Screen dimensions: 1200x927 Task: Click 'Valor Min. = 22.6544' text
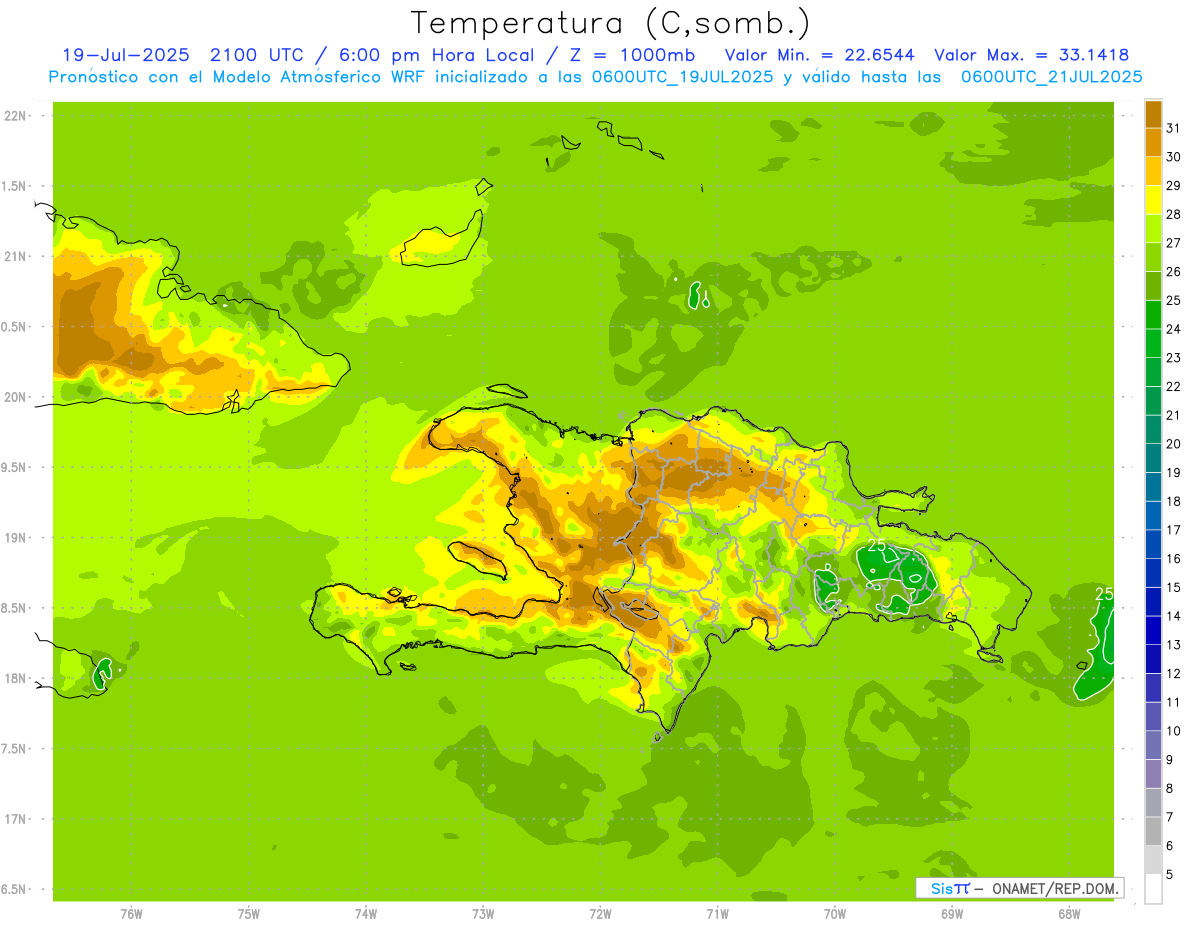pos(820,55)
